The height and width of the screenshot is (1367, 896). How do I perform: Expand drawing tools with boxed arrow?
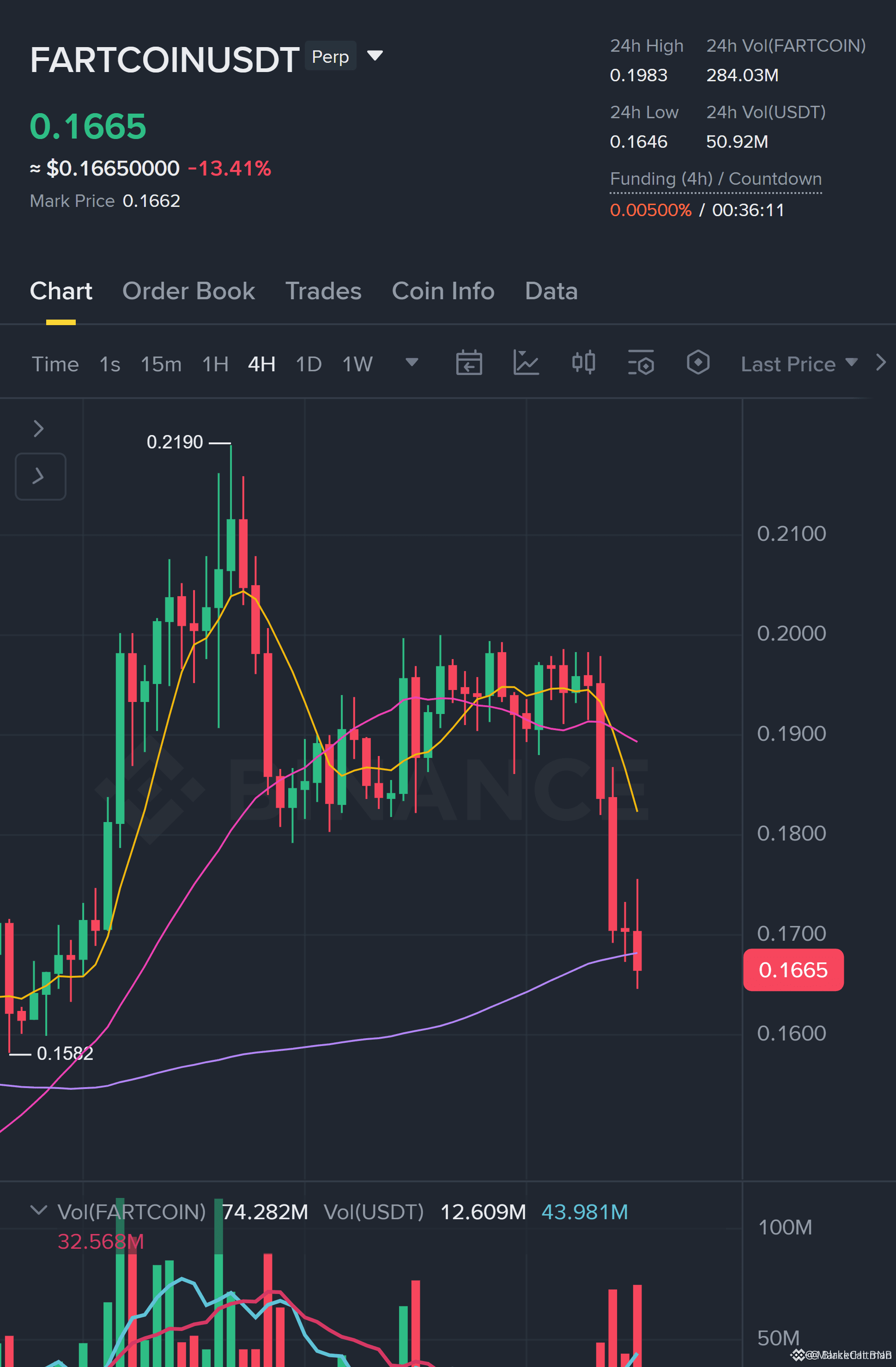click(x=40, y=476)
